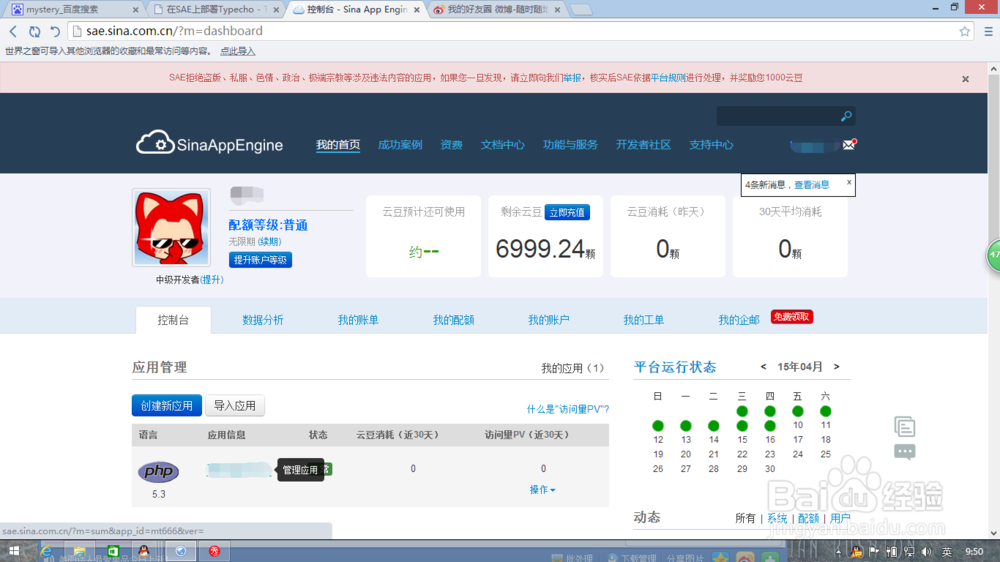Open 成功案例 nav item
The width and height of the screenshot is (1000, 562).
(400, 145)
